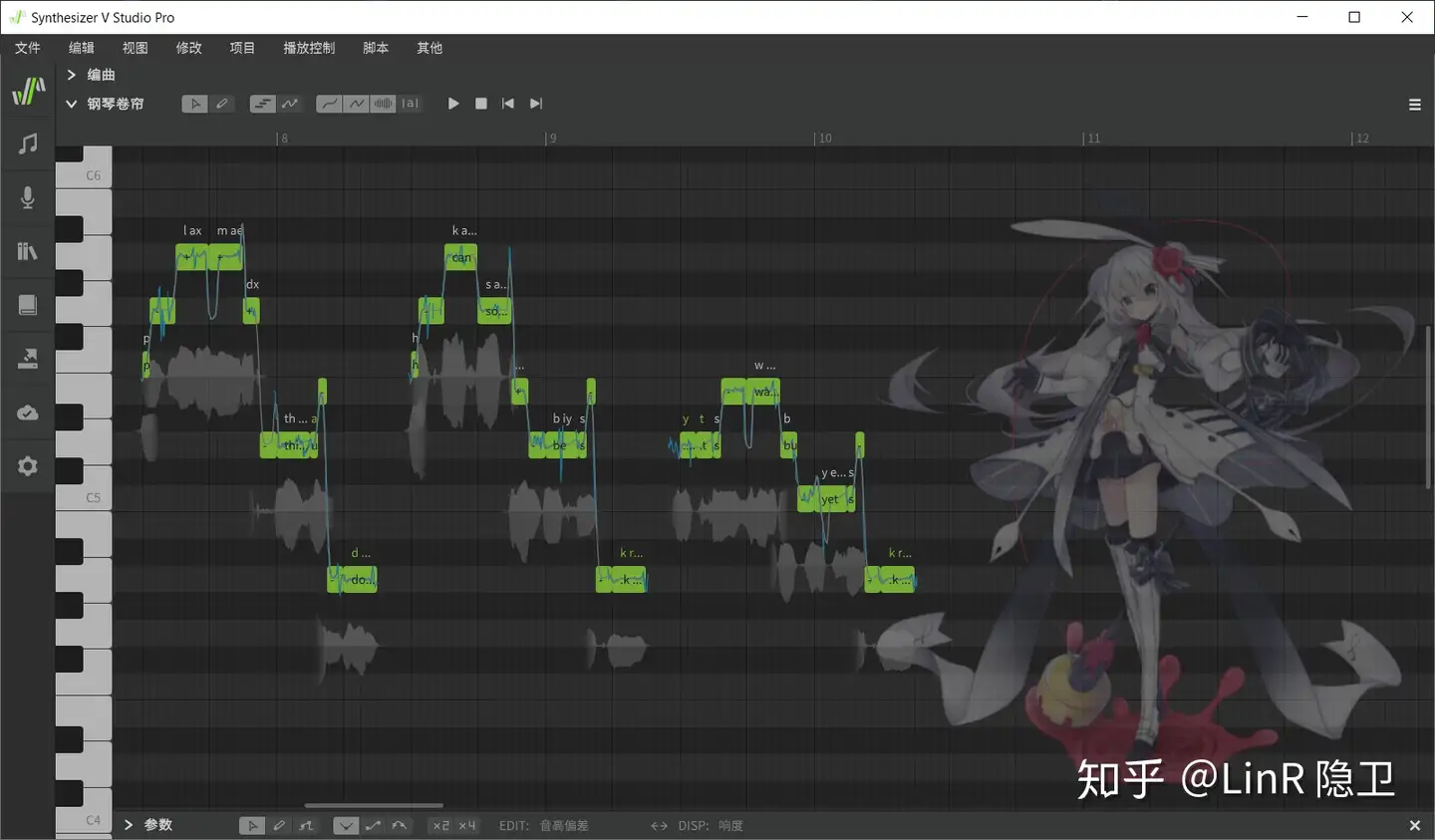
Task: Close the parameters panel with X
Action: [1414, 825]
